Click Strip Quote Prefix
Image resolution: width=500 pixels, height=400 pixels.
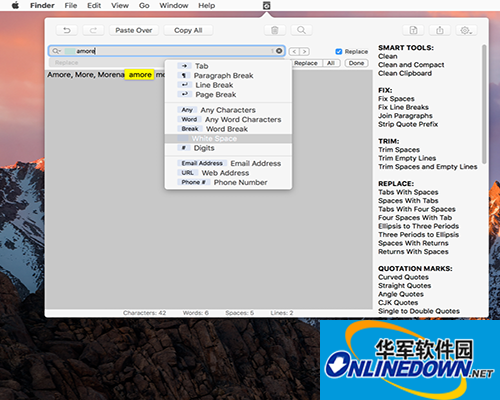pos(408,124)
